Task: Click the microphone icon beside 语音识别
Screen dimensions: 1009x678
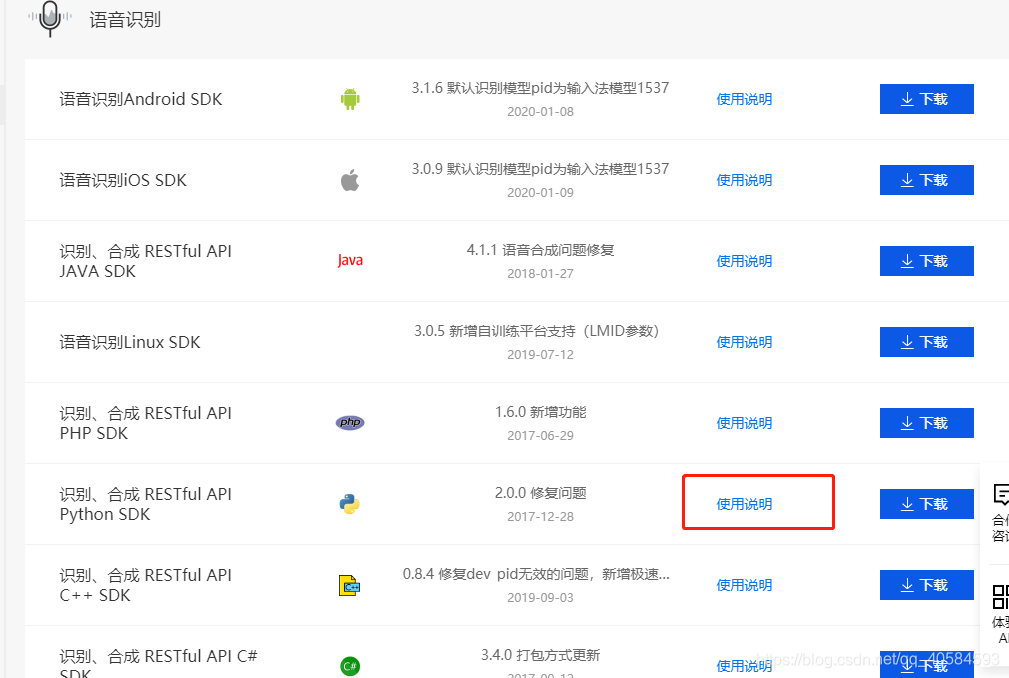Action: coord(50,18)
